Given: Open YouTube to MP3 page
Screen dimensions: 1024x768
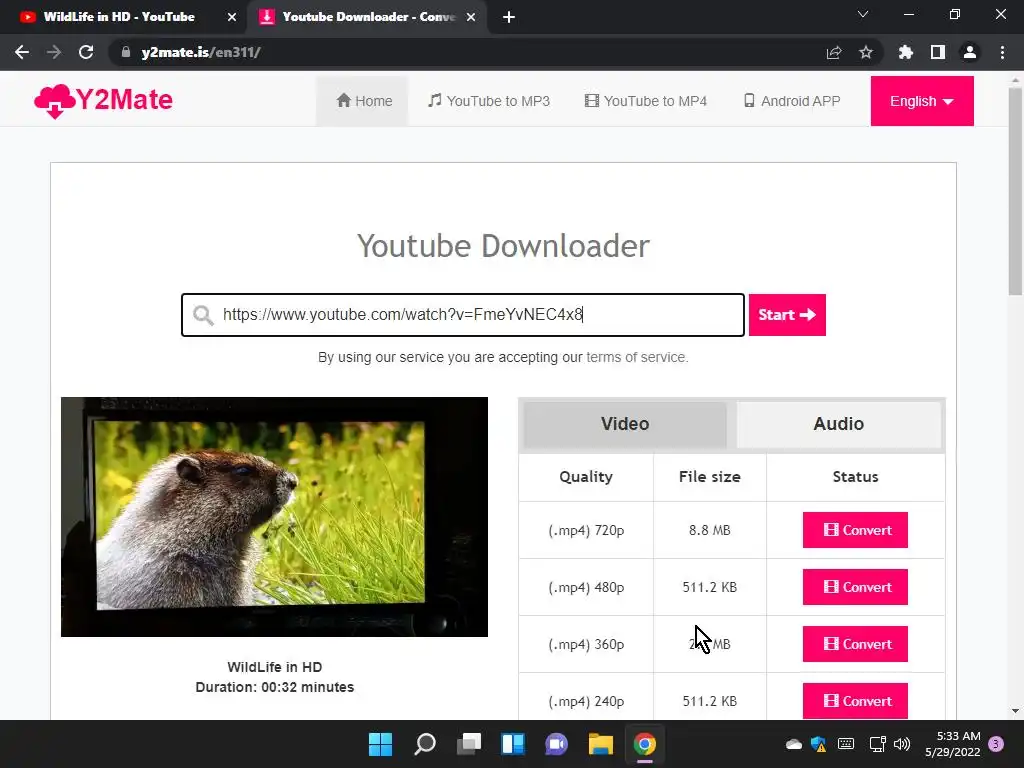Looking at the screenshot, I should (x=488, y=101).
